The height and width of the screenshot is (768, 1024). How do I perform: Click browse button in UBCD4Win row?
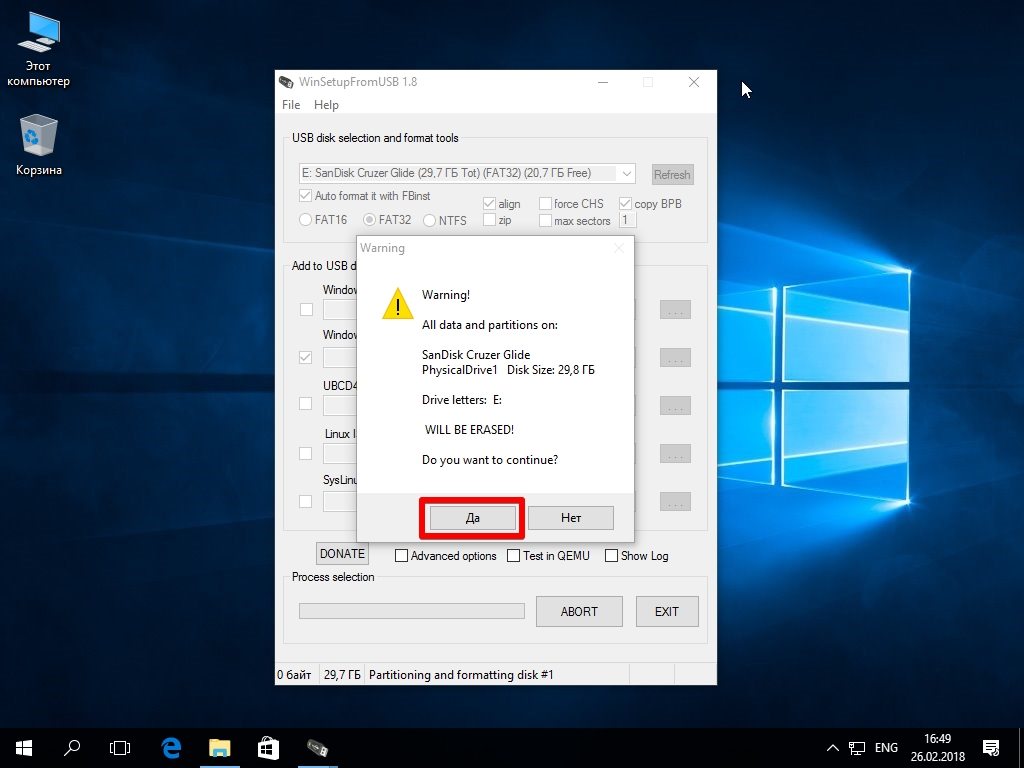coord(675,406)
